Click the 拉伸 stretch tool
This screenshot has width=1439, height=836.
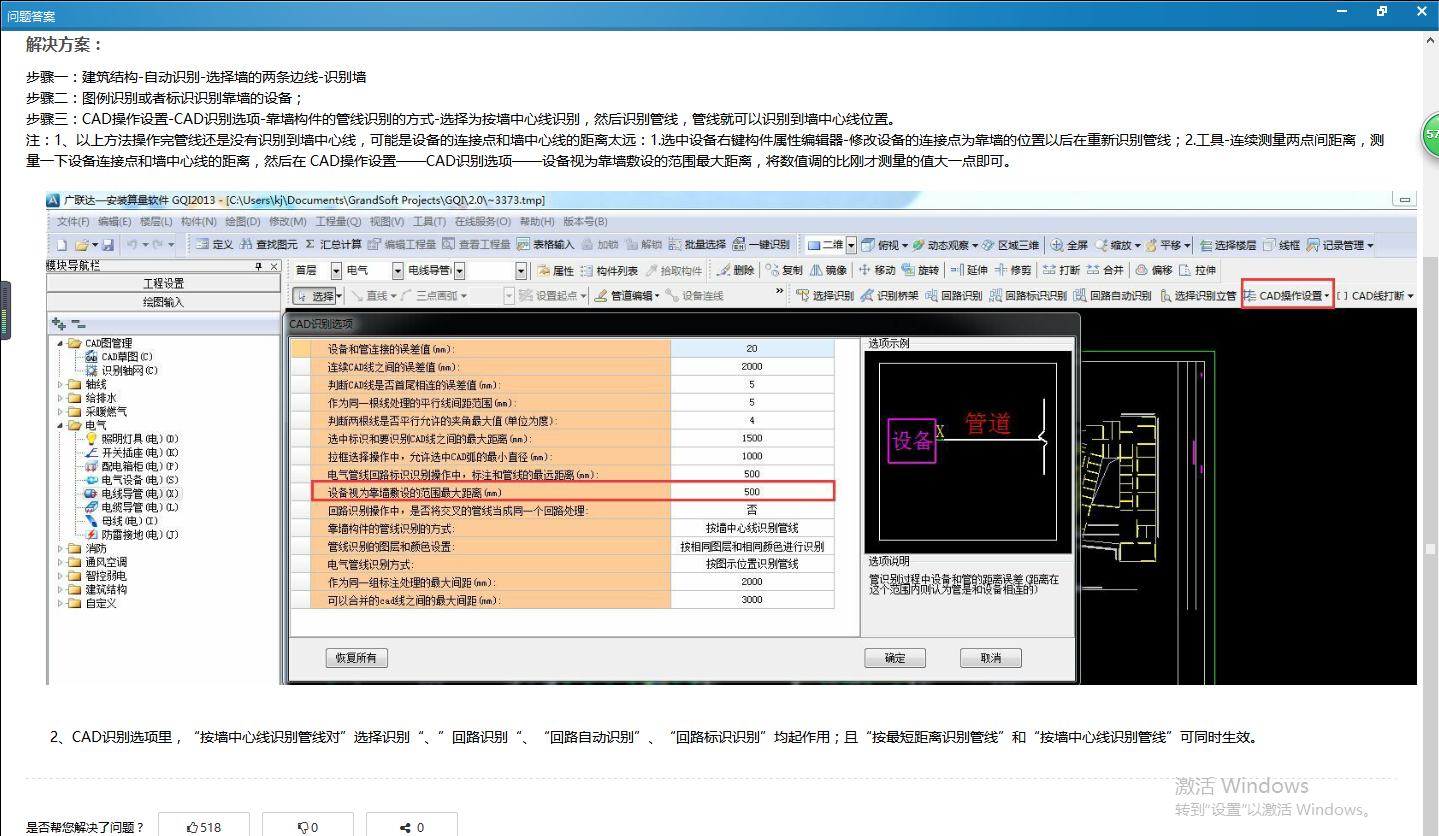(x=1198, y=270)
